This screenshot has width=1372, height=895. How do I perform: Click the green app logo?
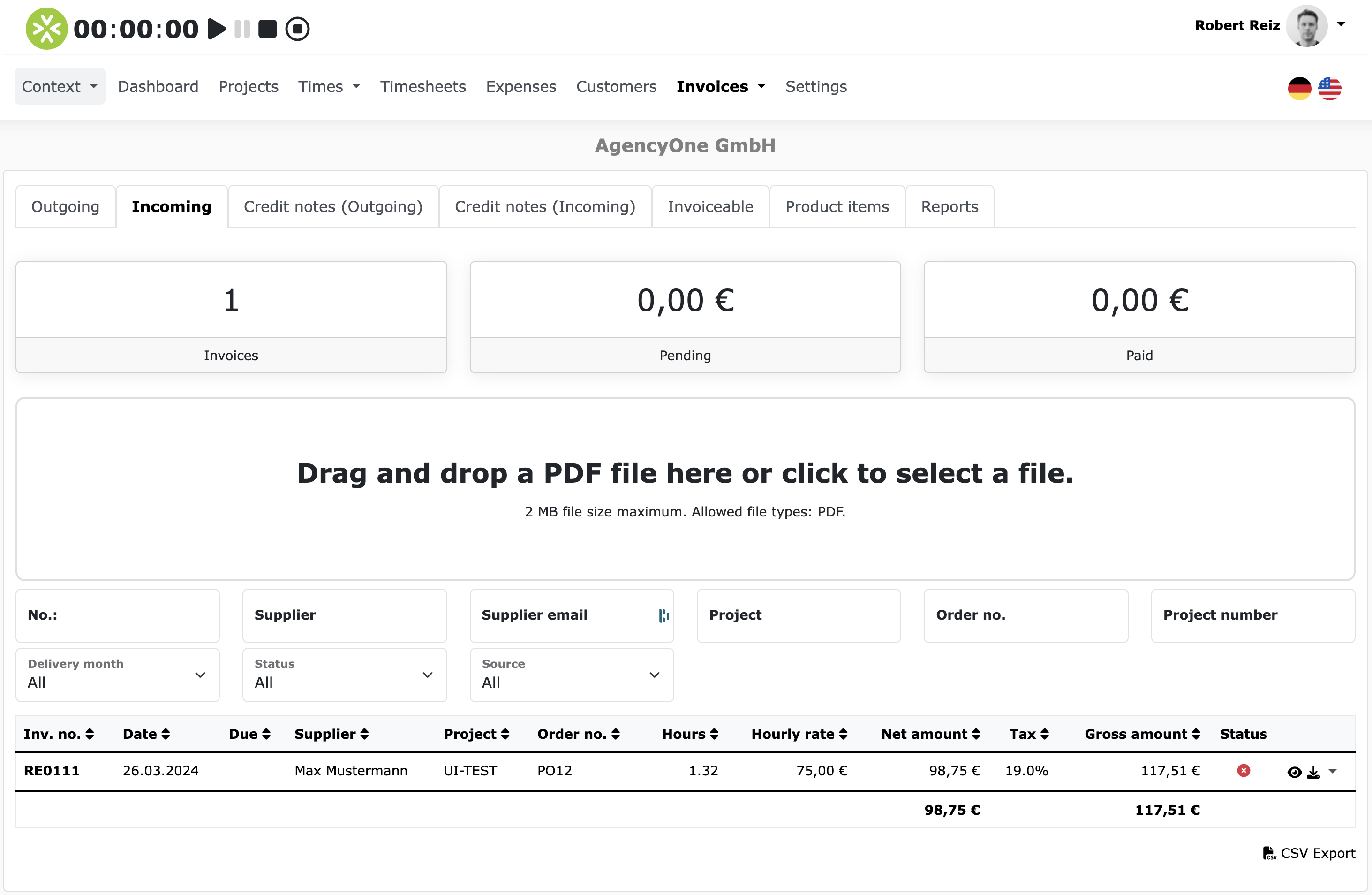[46, 29]
